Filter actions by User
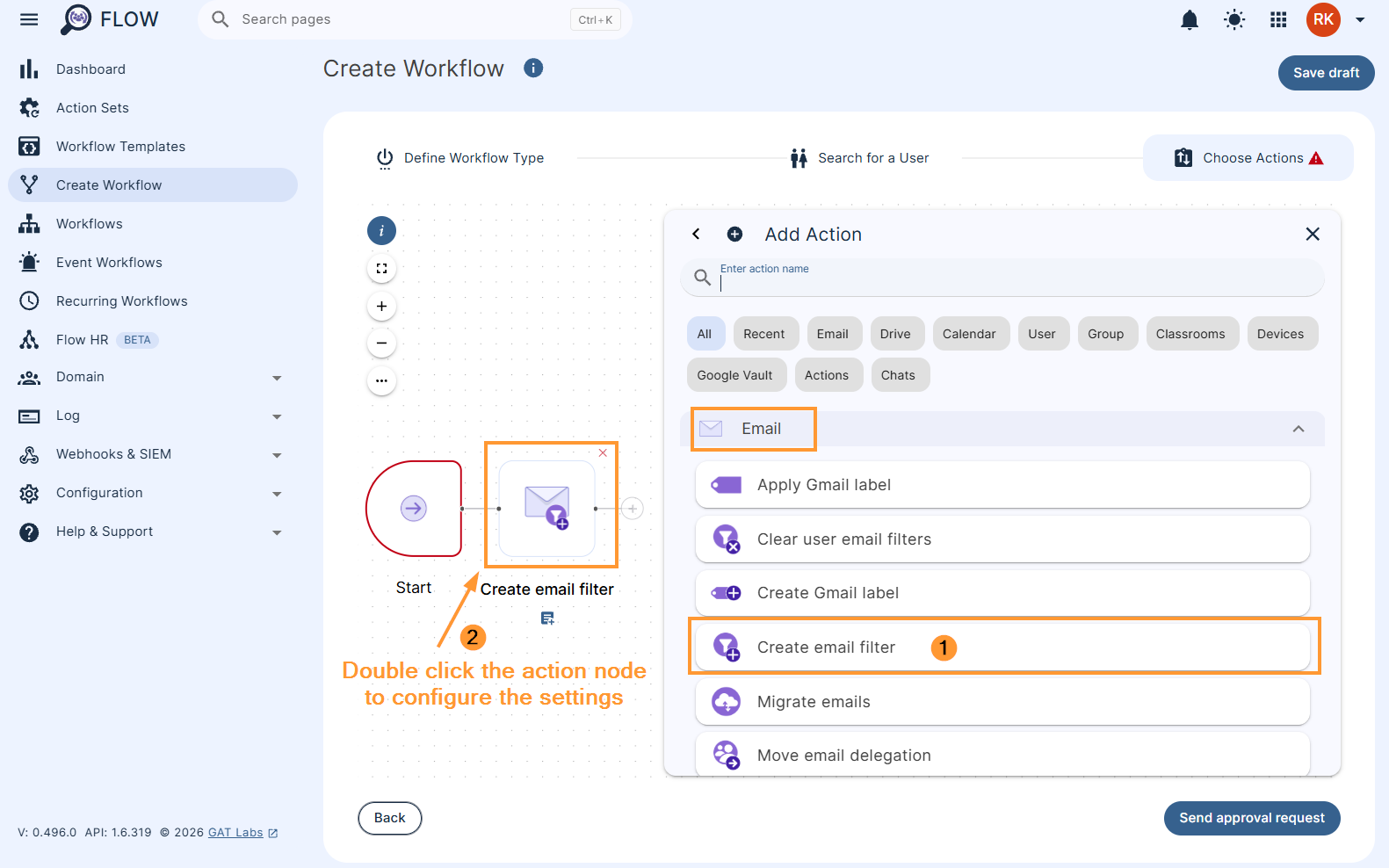Screen dimensions: 1389x868 1042,334
